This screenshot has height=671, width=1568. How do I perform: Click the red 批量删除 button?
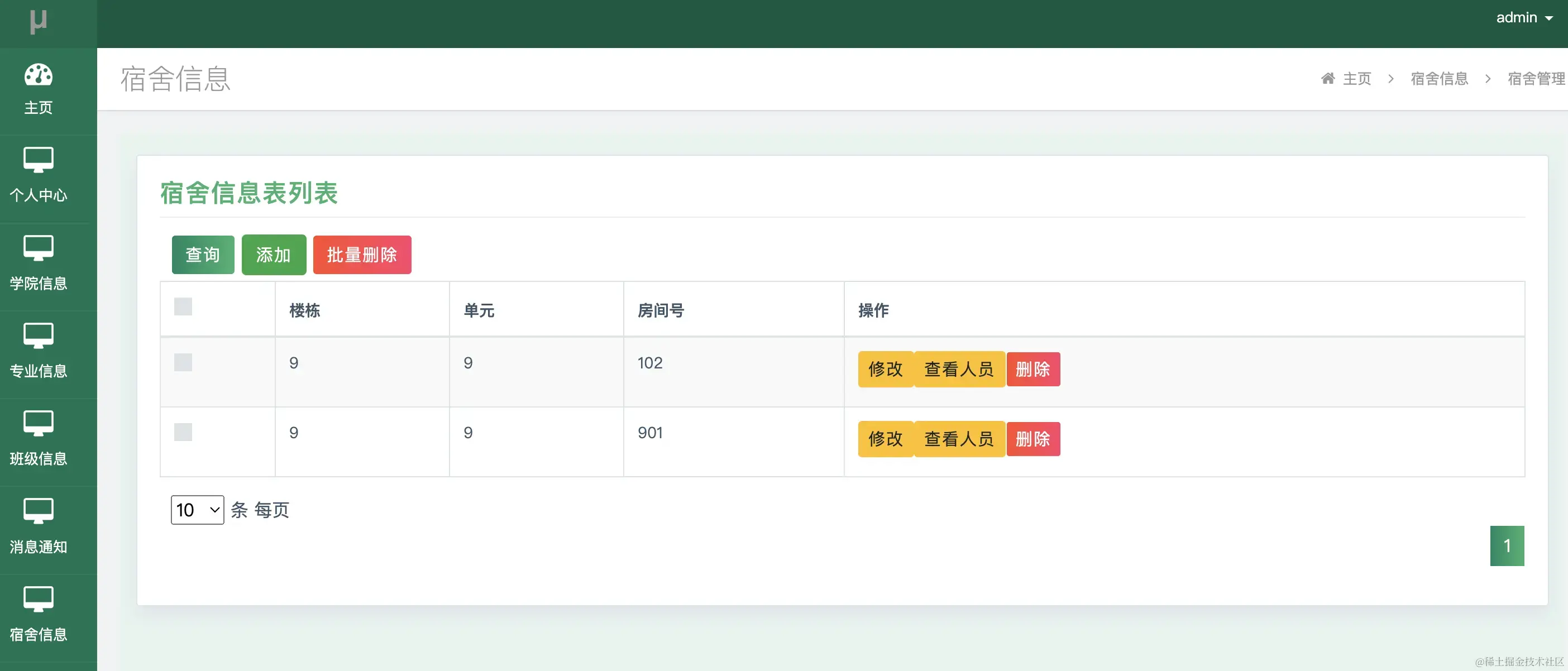(361, 255)
